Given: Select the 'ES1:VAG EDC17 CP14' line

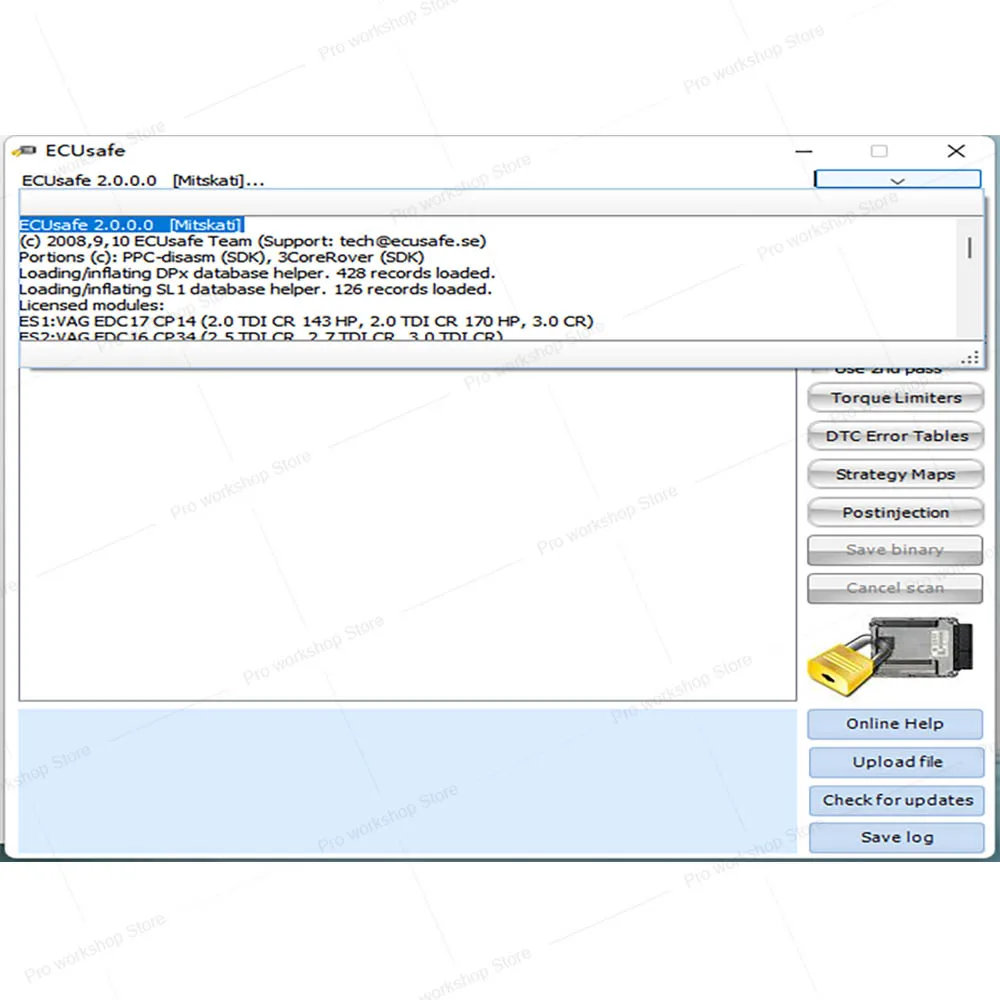Looking at the screenshot, I should tap(306, 321).
